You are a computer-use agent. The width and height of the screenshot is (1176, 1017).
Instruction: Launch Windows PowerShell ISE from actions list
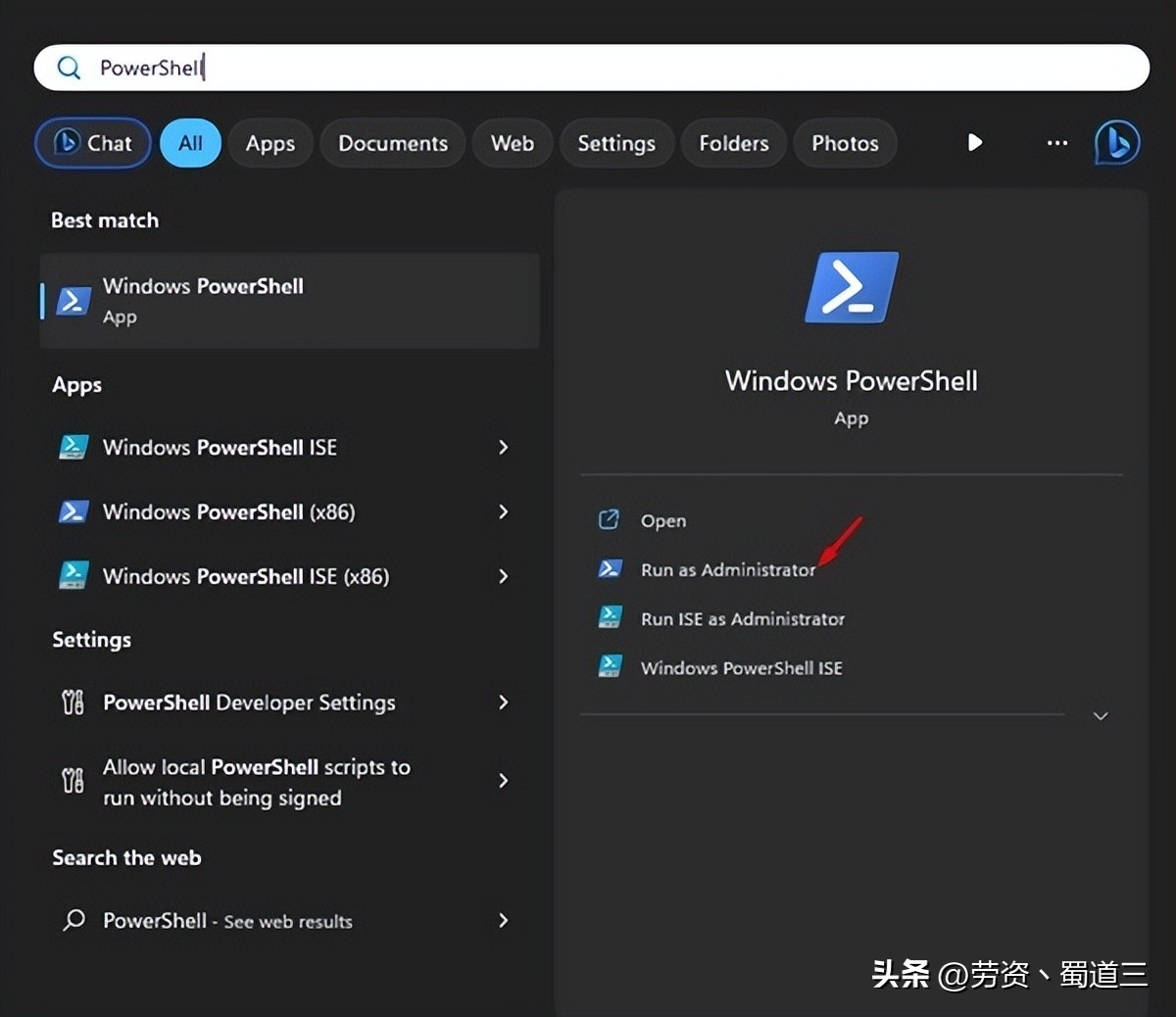742,668
